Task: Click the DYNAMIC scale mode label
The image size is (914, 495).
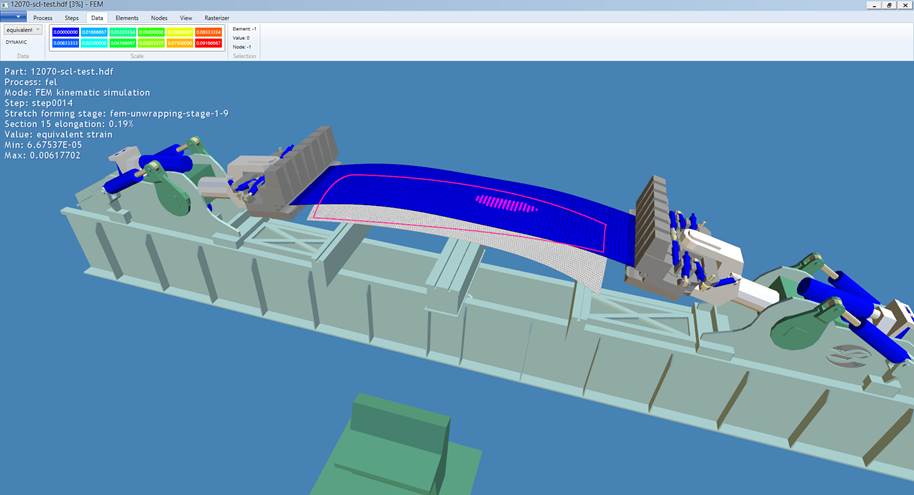Action: pyautogui.click(x=17, y=42)
